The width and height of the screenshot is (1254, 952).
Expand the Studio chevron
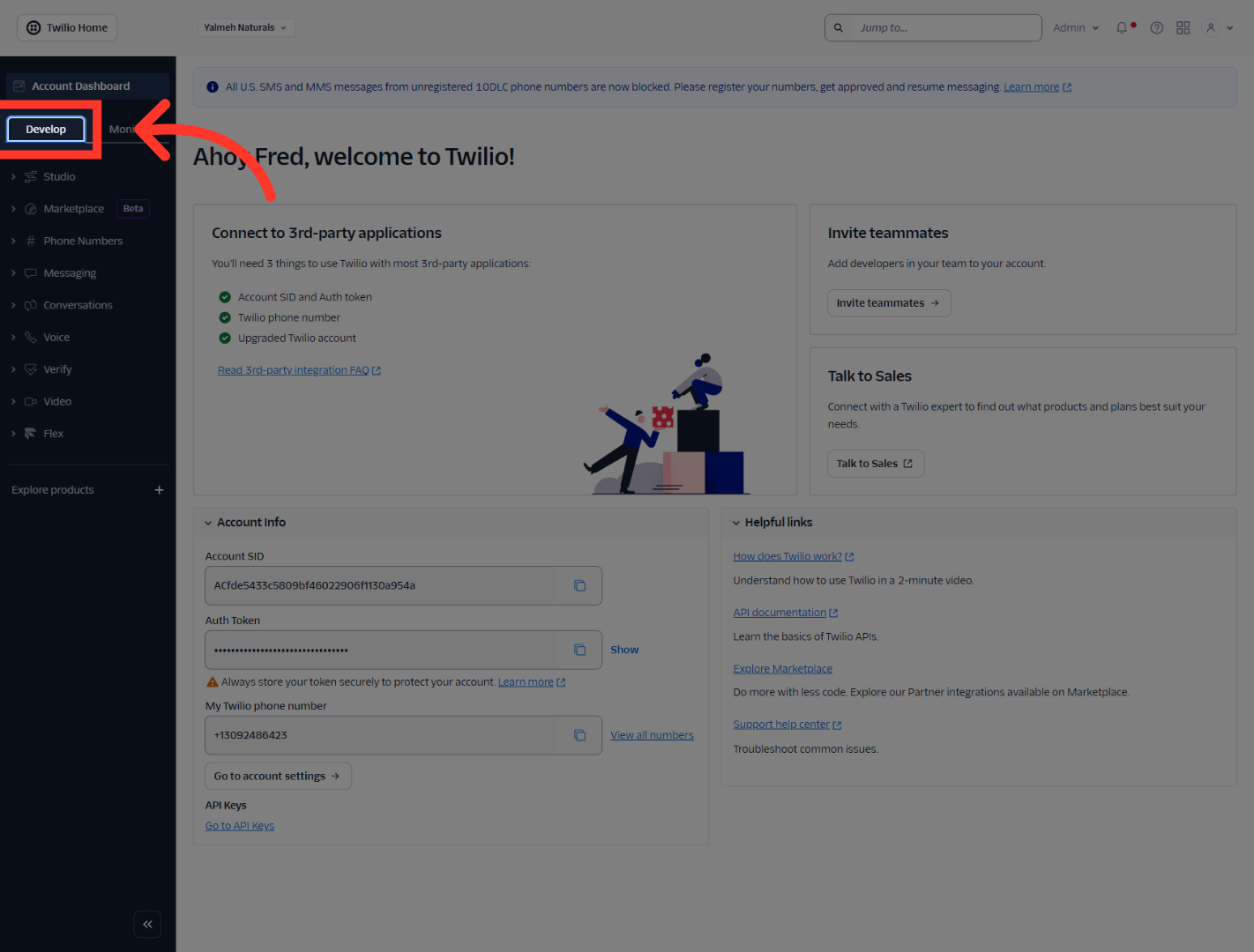pyautogui.click(x=13, y=176)
